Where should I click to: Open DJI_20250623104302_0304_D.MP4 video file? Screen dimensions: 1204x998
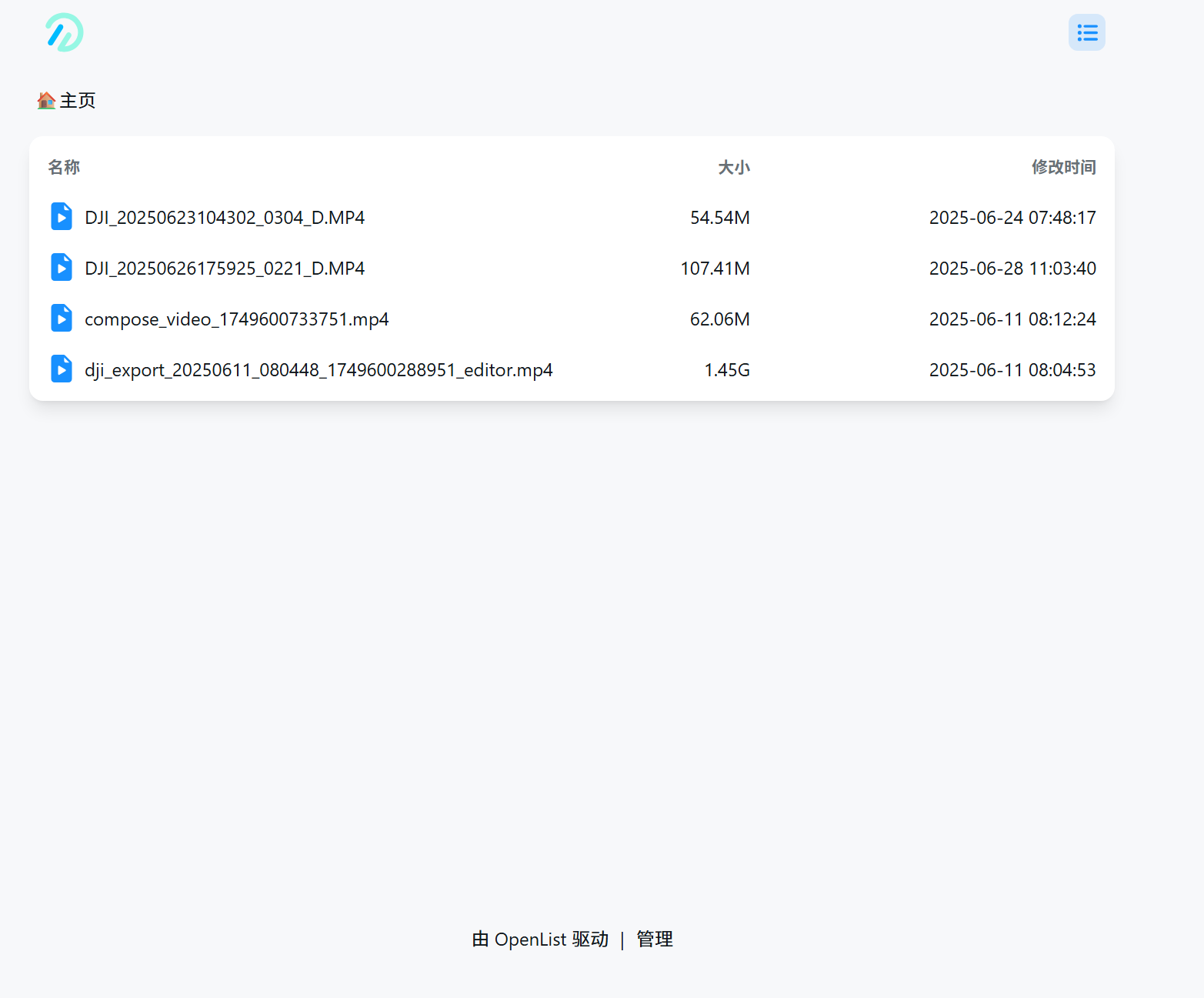click(x=225, y=217)
